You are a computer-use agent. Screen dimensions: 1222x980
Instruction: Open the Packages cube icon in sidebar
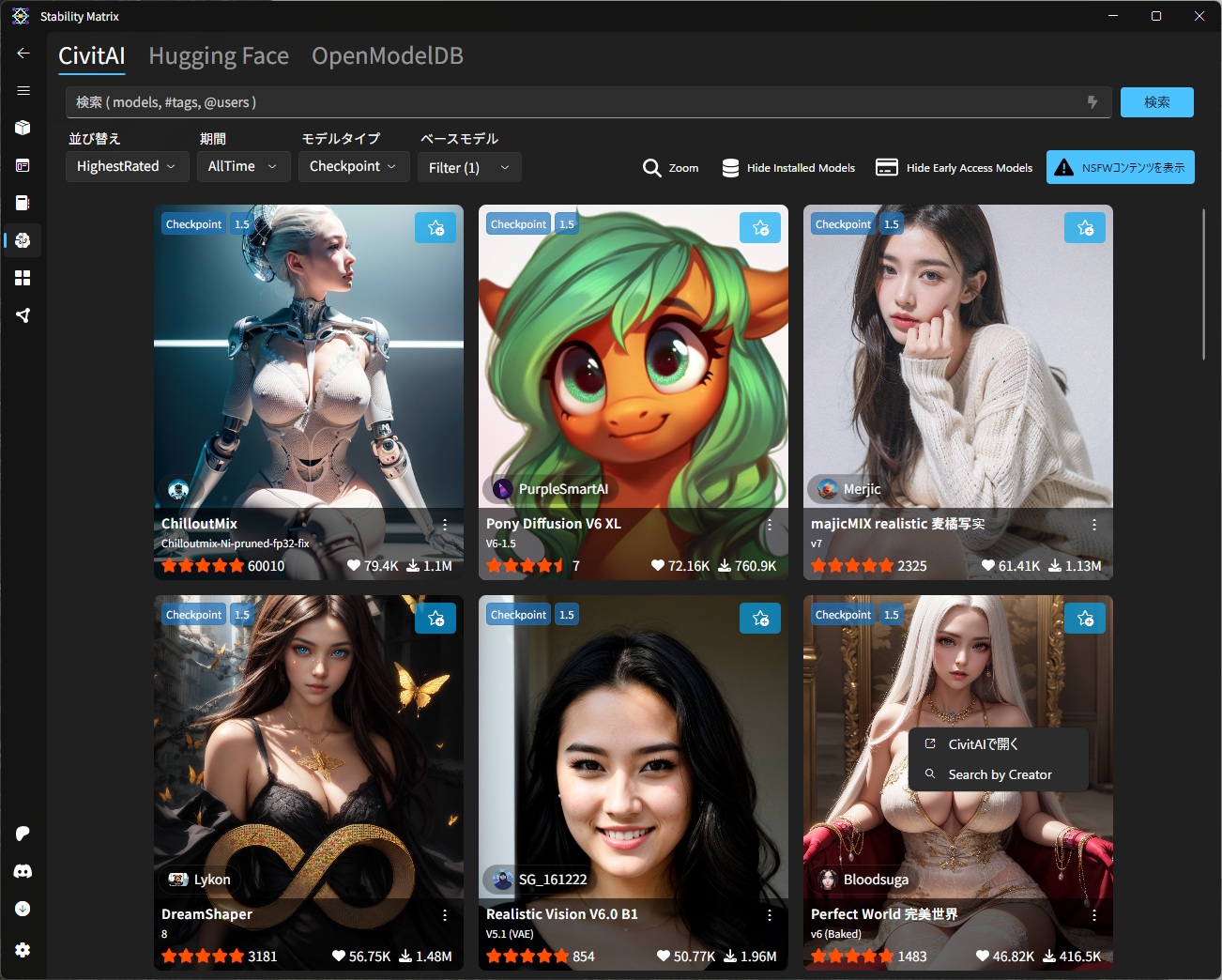tap(23, 128)
